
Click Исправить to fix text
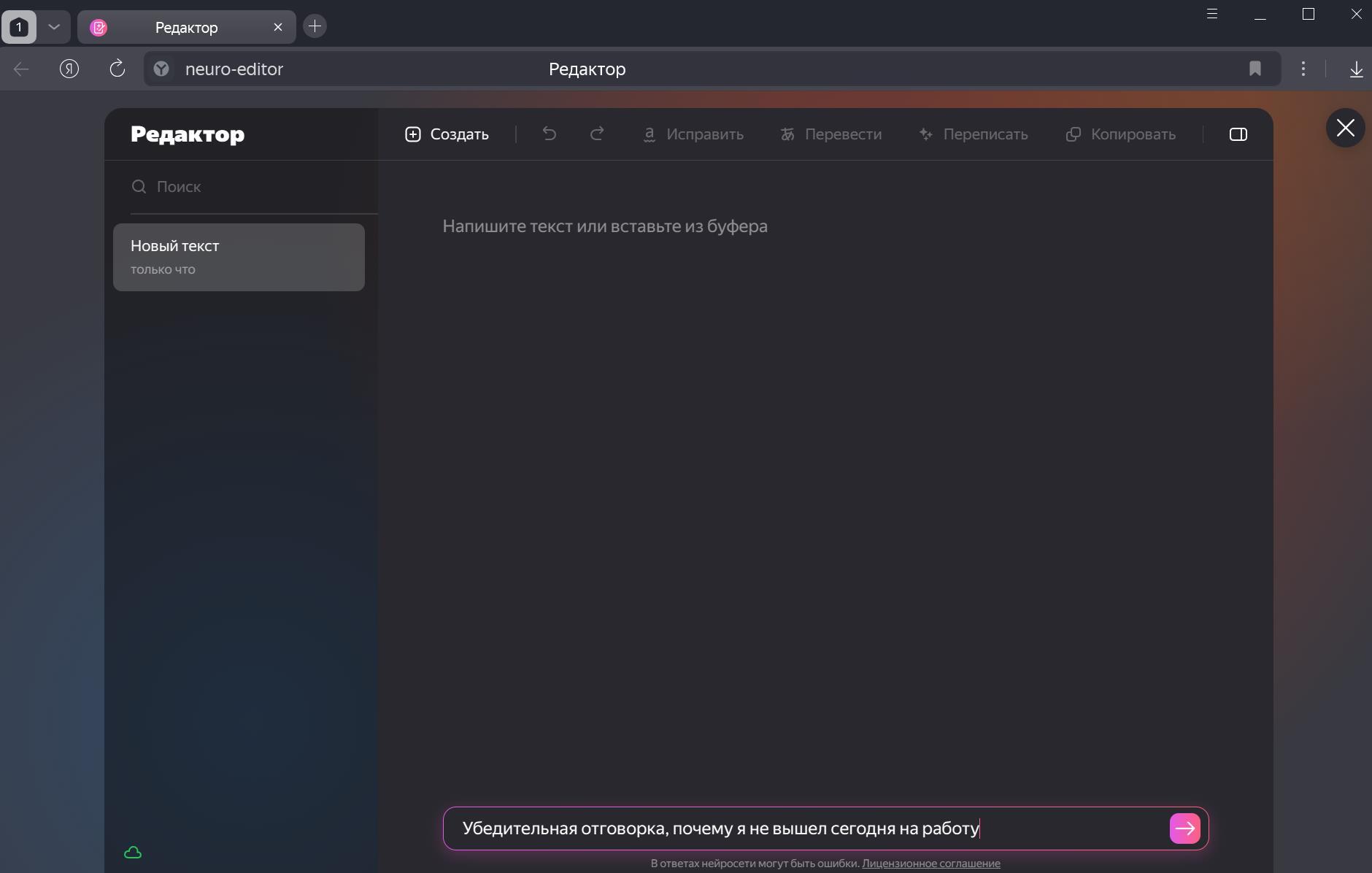tap(693, 134)
